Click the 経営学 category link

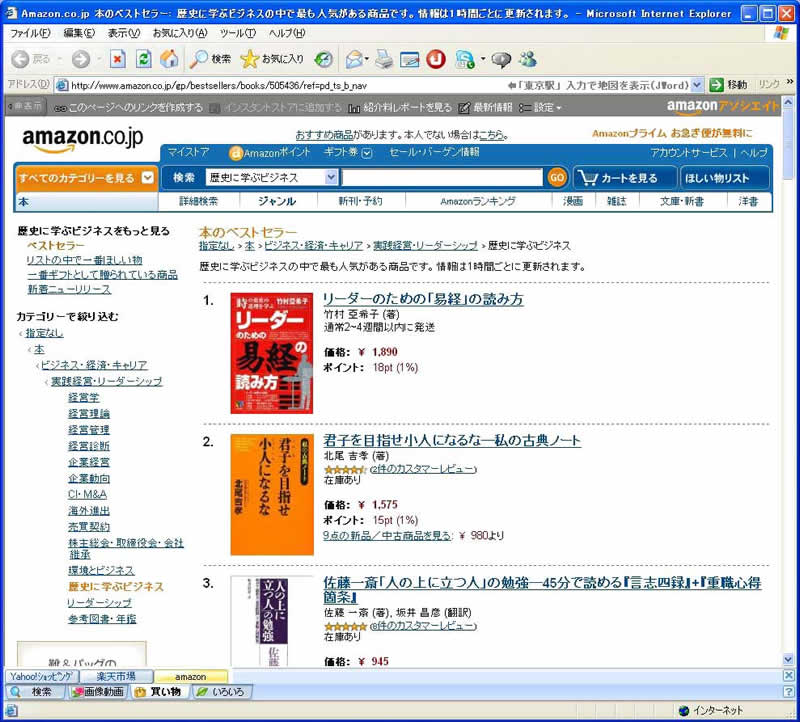point(83,397)
